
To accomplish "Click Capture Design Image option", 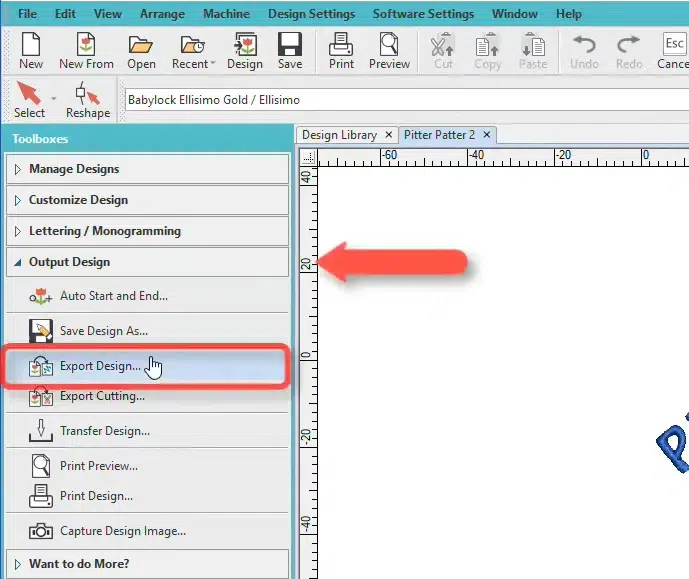I will coord(148,531).
